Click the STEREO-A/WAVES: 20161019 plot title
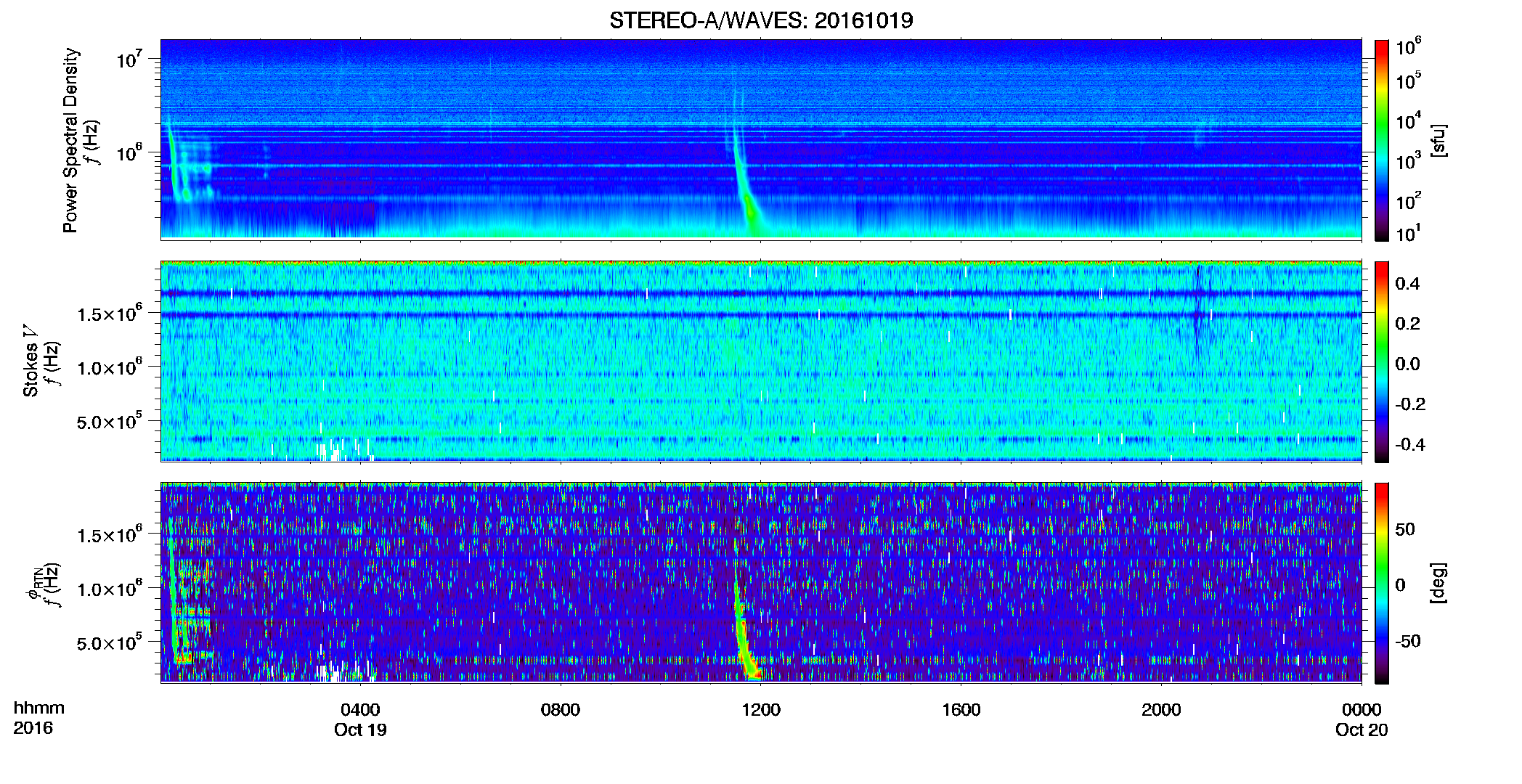This screenshot has height=784, width=1522. coord(761,20)
